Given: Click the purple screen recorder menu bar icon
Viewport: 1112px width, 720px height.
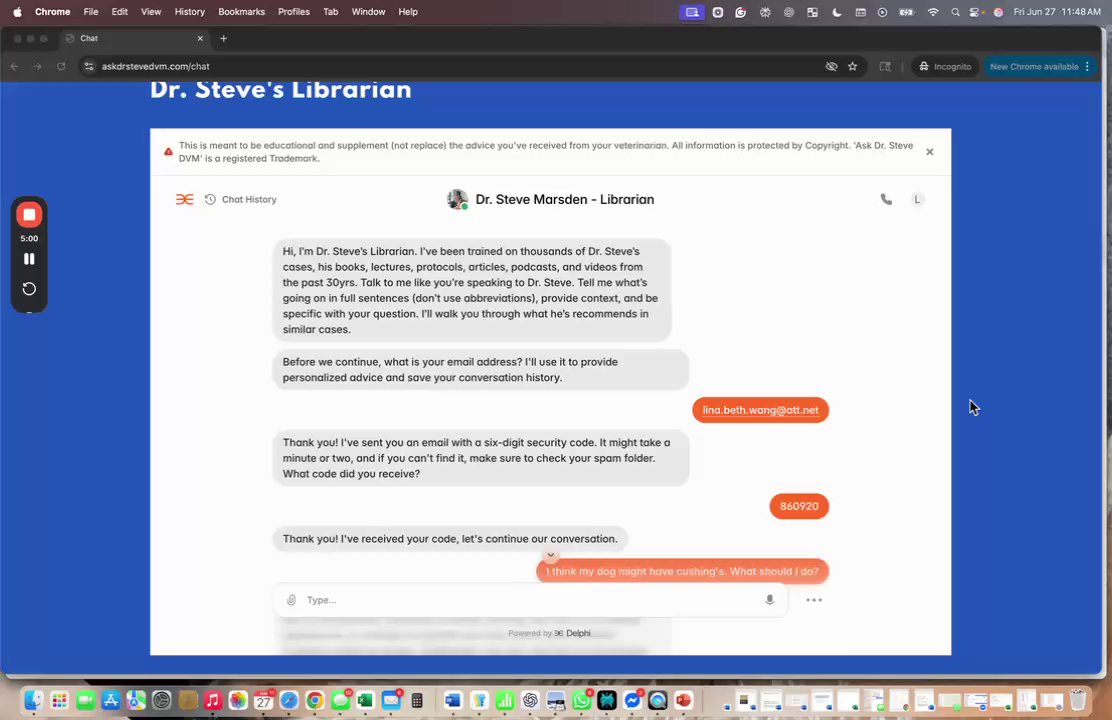Looking at the screenshot, I should [692, 12].
